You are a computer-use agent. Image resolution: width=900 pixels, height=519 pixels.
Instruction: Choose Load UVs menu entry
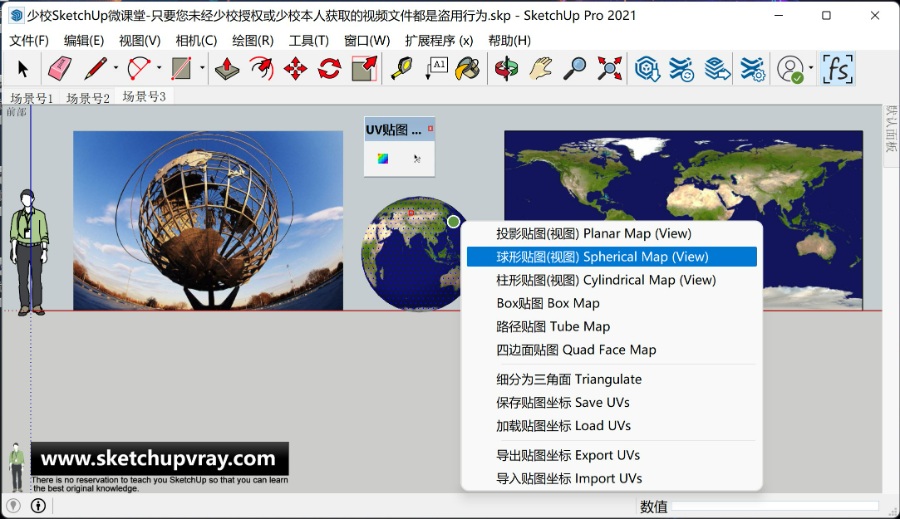[x=612, y=426]
